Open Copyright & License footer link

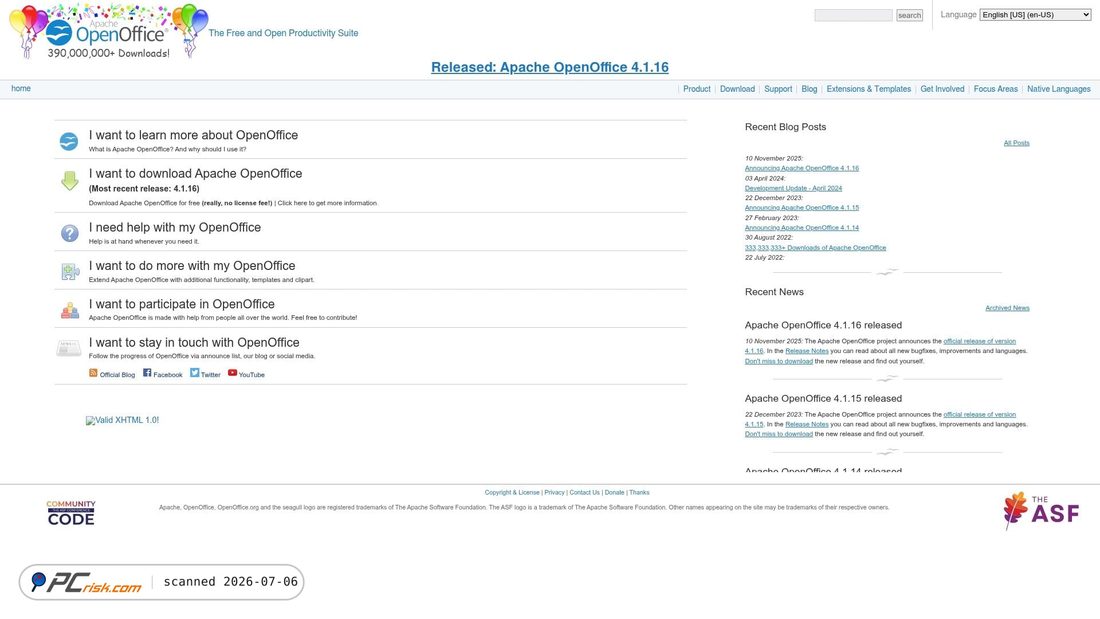click(512, 493)
